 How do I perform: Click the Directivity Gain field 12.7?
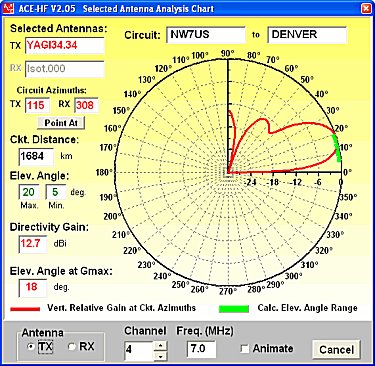coord(33,244)
